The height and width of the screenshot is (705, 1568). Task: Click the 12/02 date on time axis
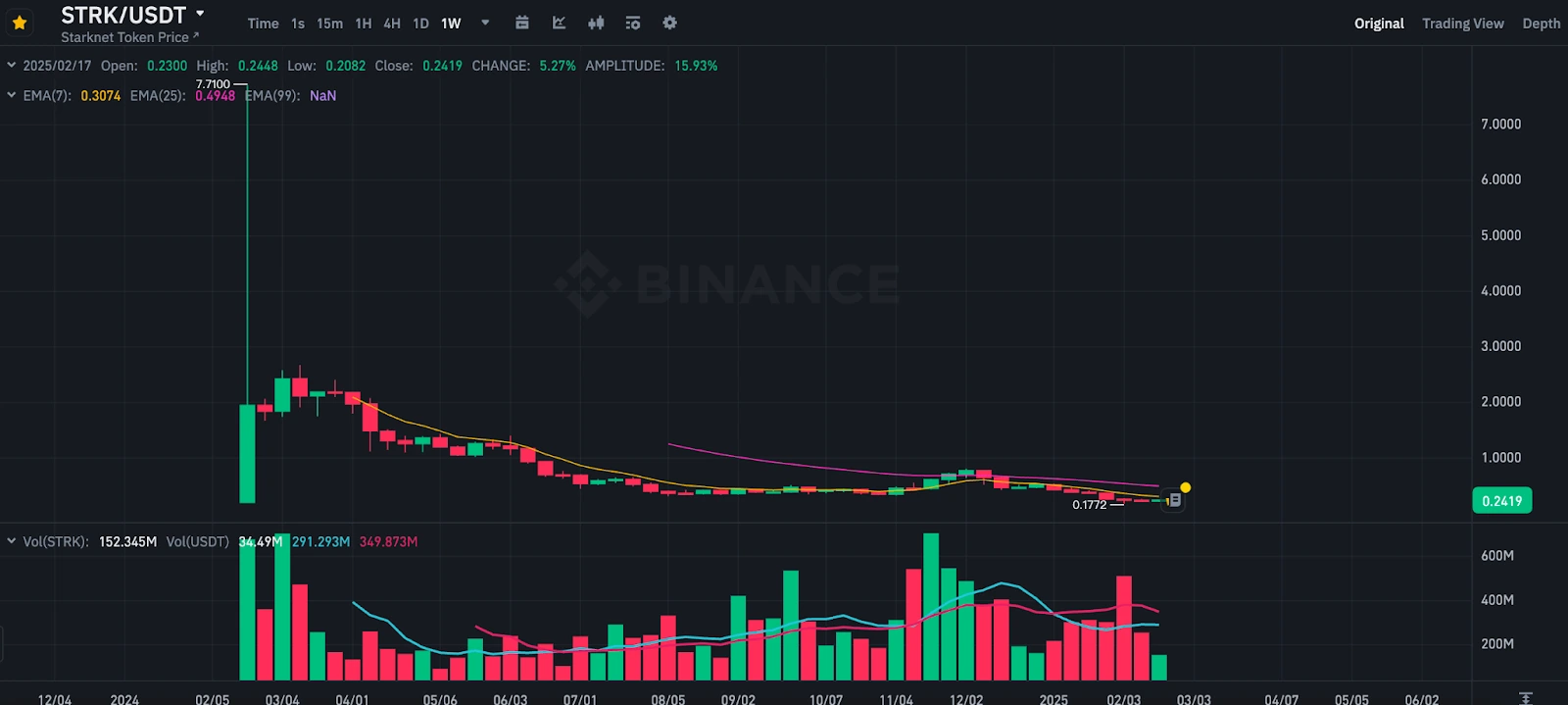(x=966, y=699)
